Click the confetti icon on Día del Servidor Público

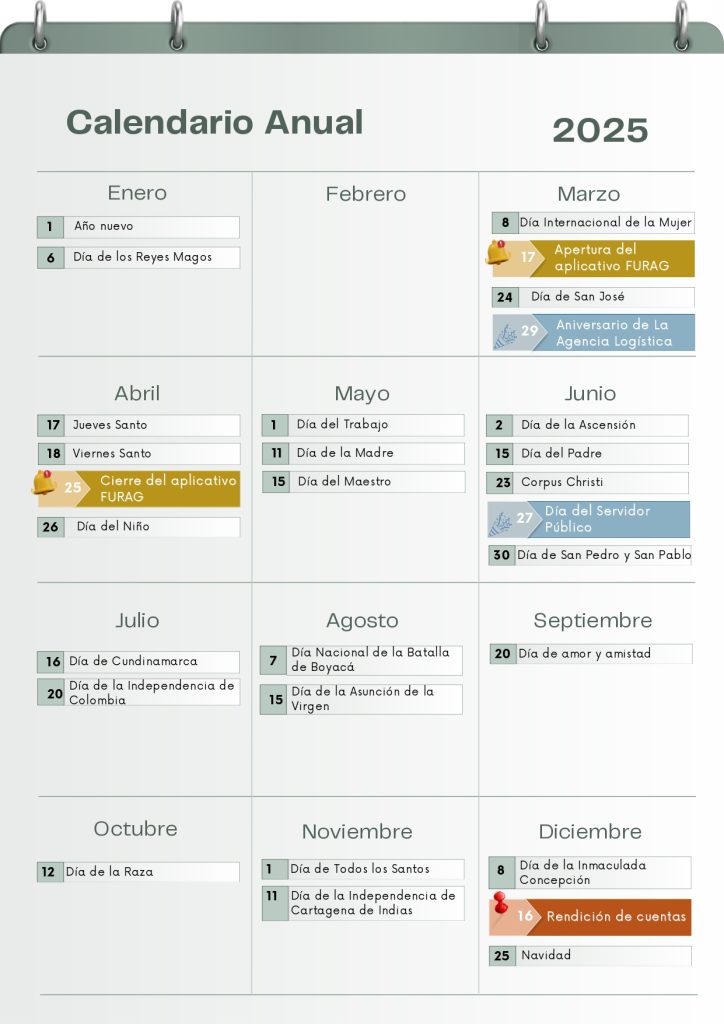pyautogui.click(x=501, y=523)
